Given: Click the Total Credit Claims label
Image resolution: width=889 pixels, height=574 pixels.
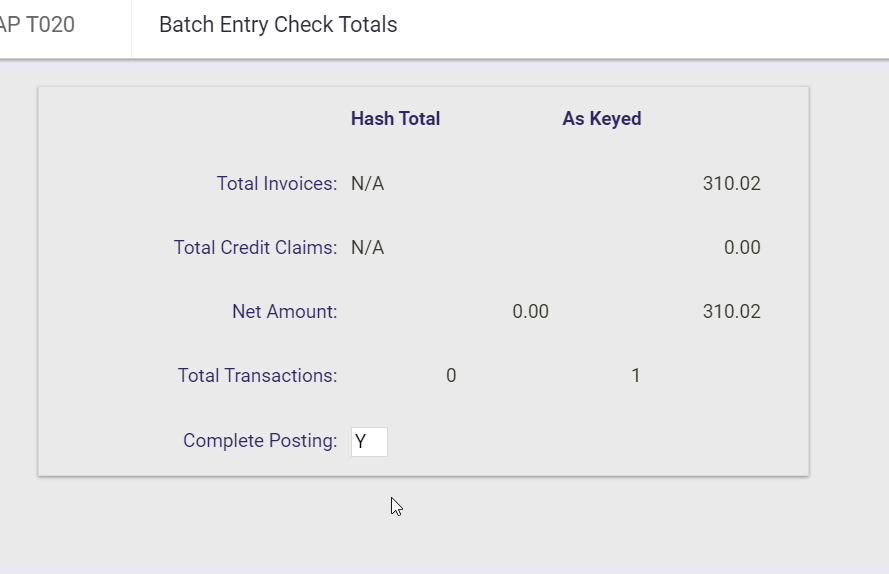Looking at the screenshot, I should [x=255, y=248].
